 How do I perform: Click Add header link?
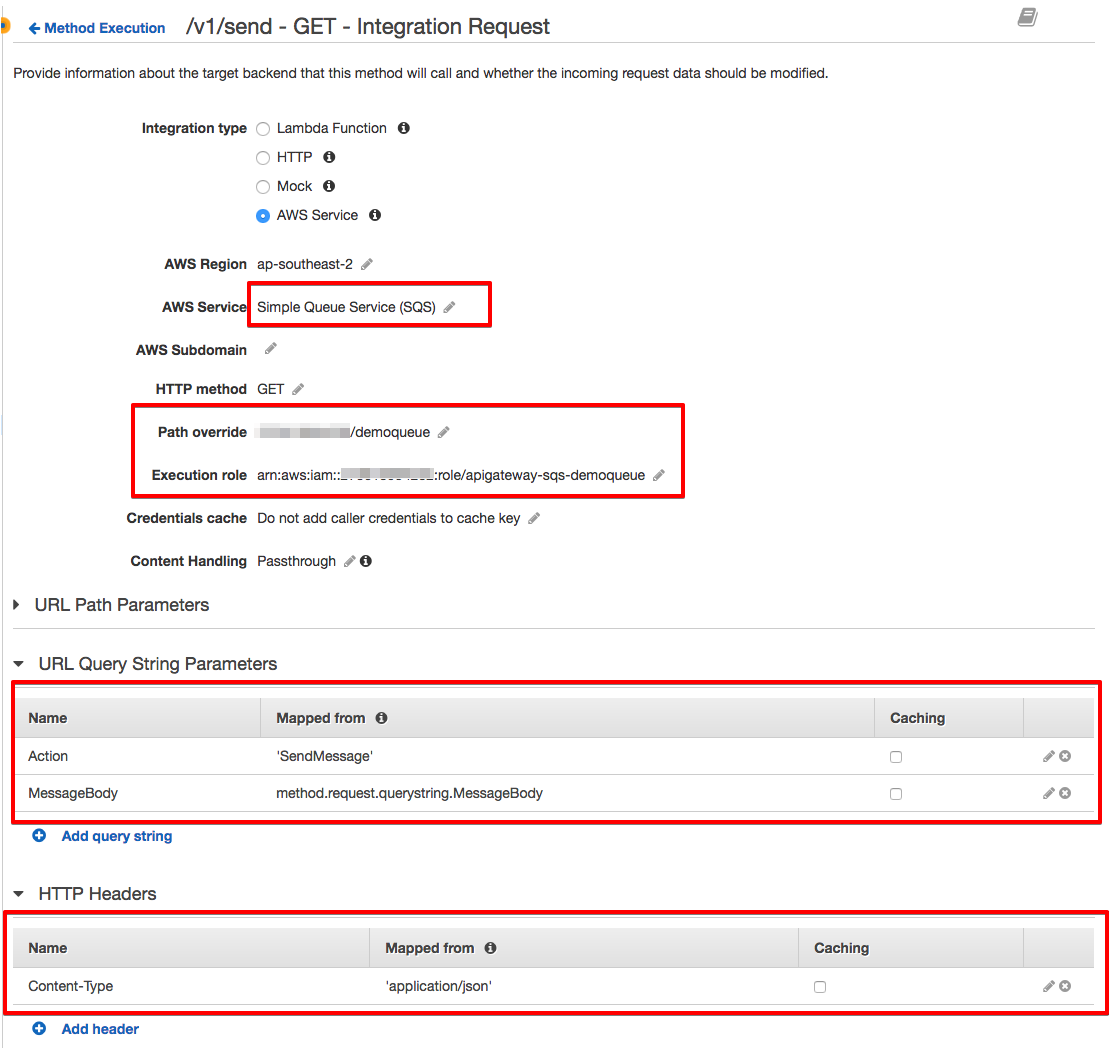point(100,1029)
